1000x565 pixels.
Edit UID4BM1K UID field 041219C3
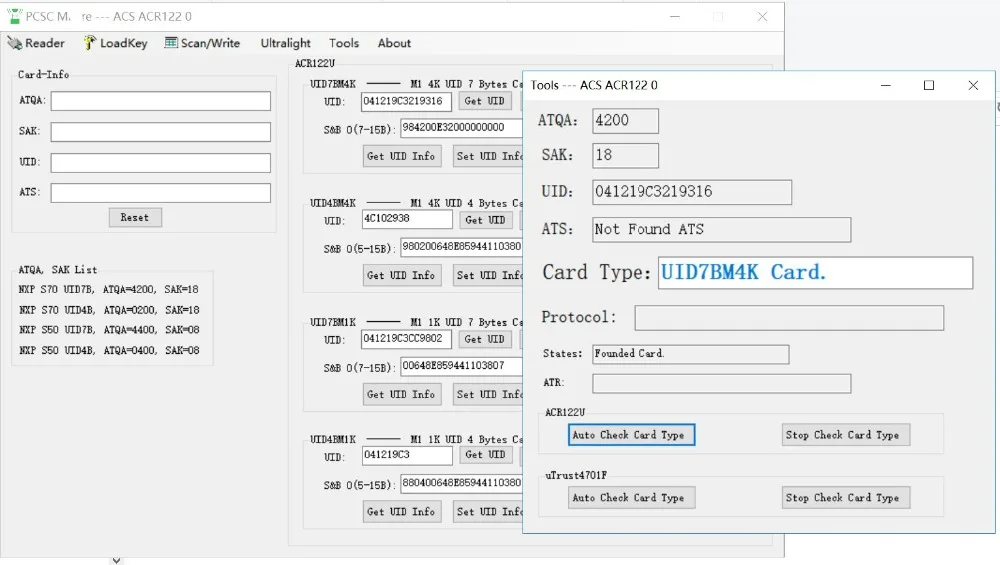point(407,455)
